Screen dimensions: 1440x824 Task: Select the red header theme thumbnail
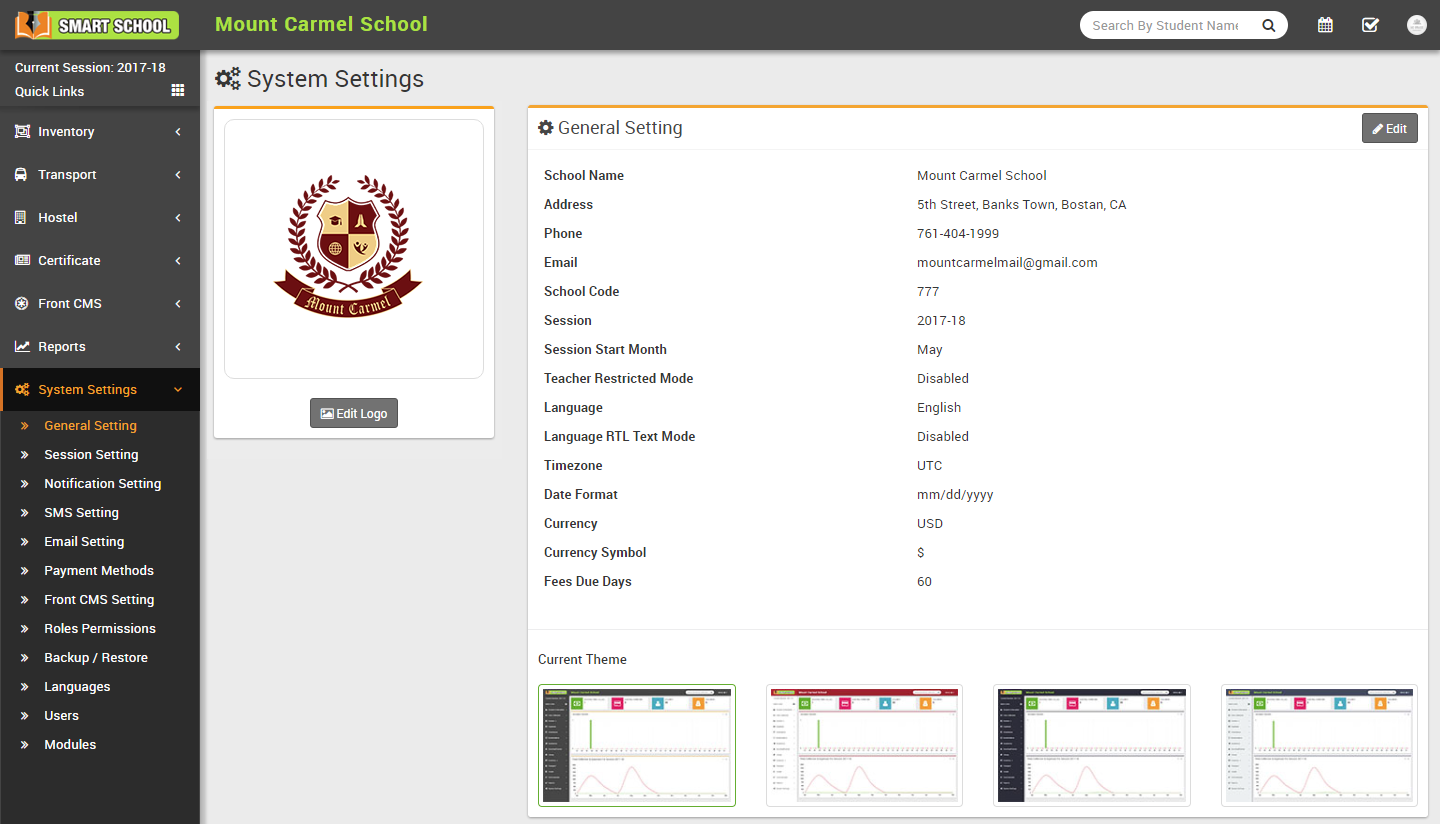(864, 745)
